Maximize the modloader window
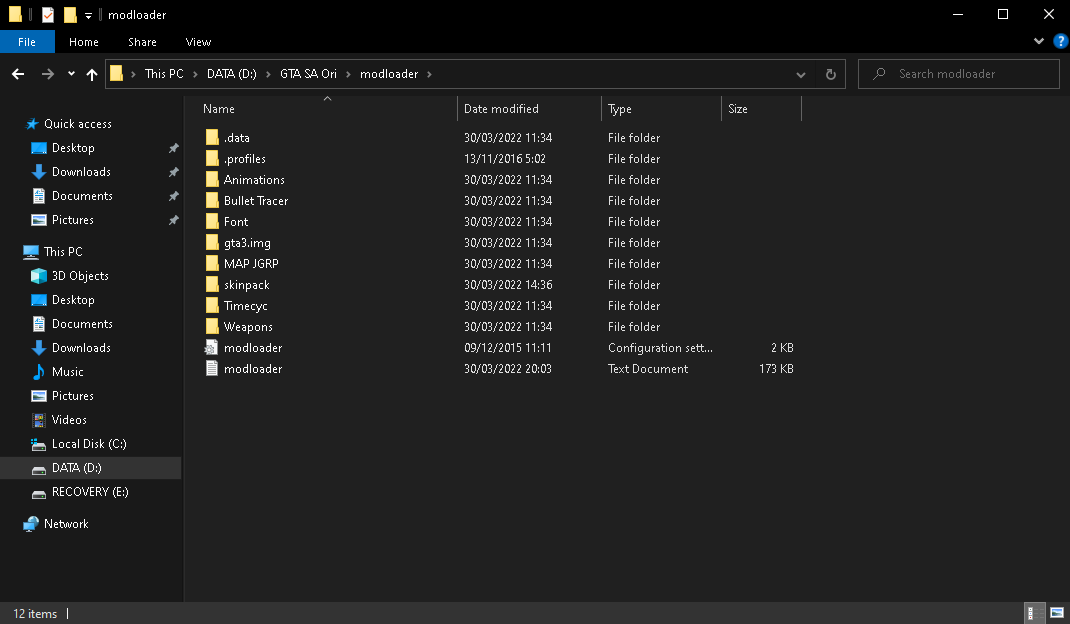Image resolution: width=1070 pixels, height=624 pixels. click(x=1002, y=14)
